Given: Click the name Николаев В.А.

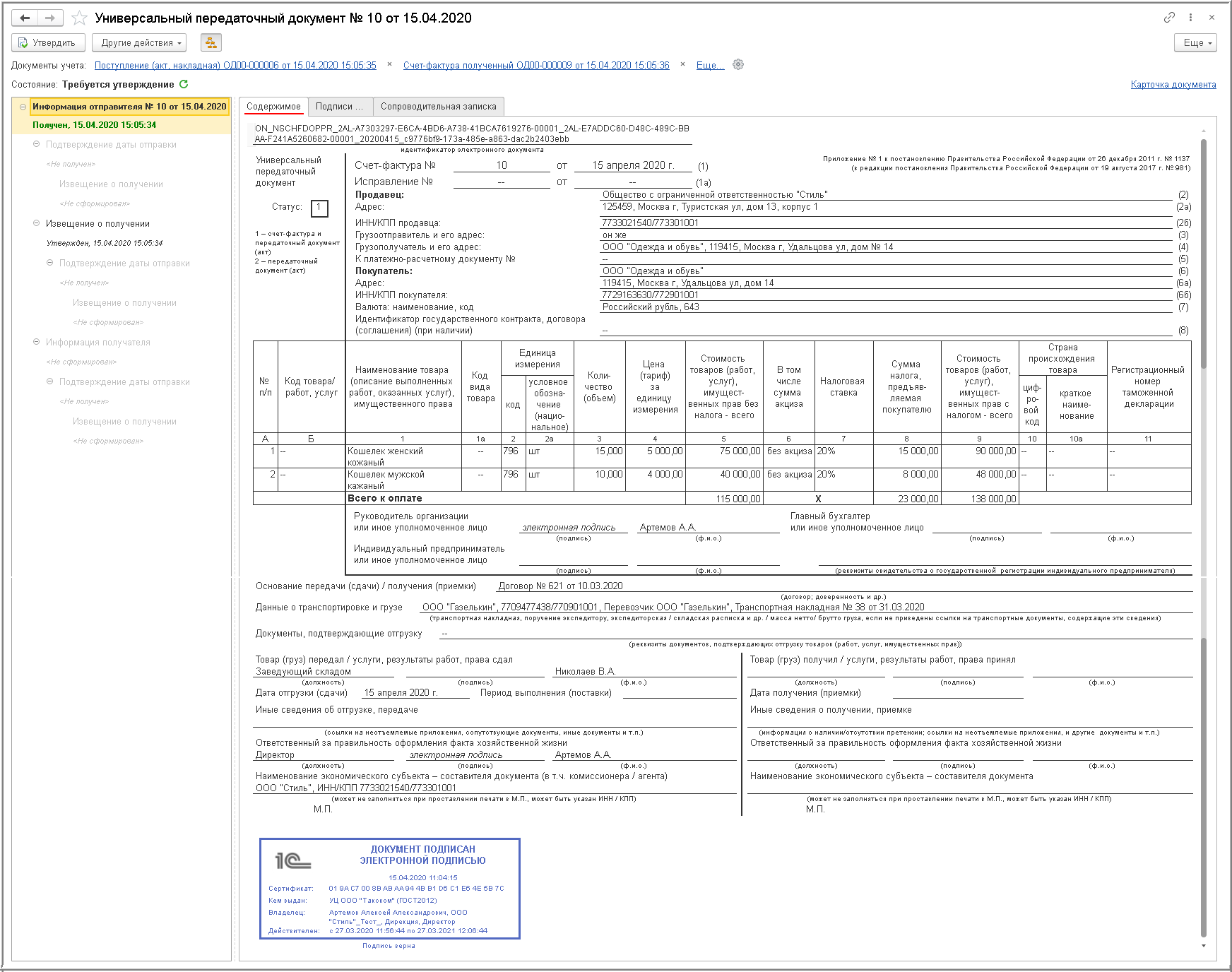Looking at the screenshot, I should click(585, 672).
